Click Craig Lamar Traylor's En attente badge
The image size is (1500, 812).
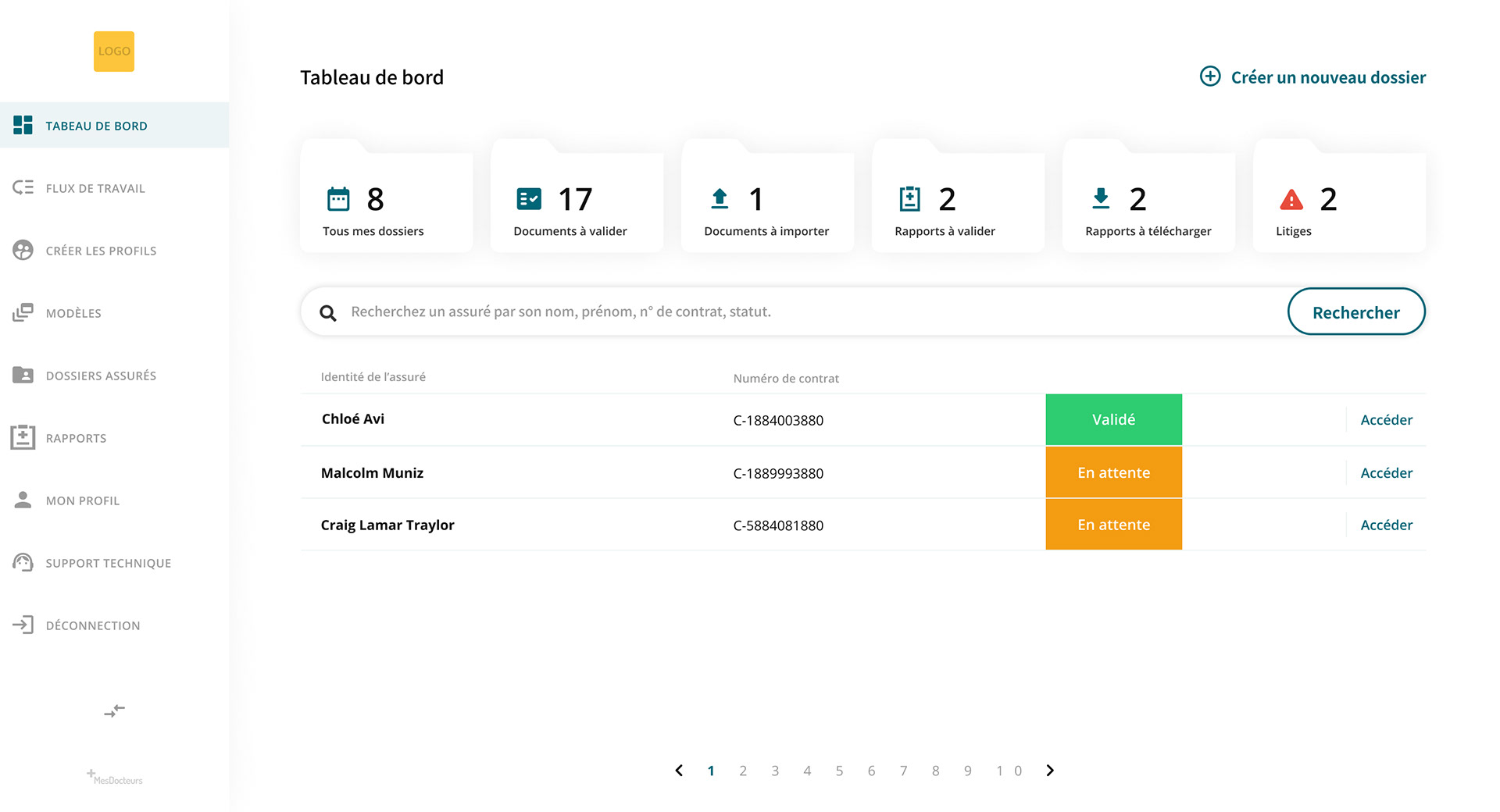[x=1114, y=525]
